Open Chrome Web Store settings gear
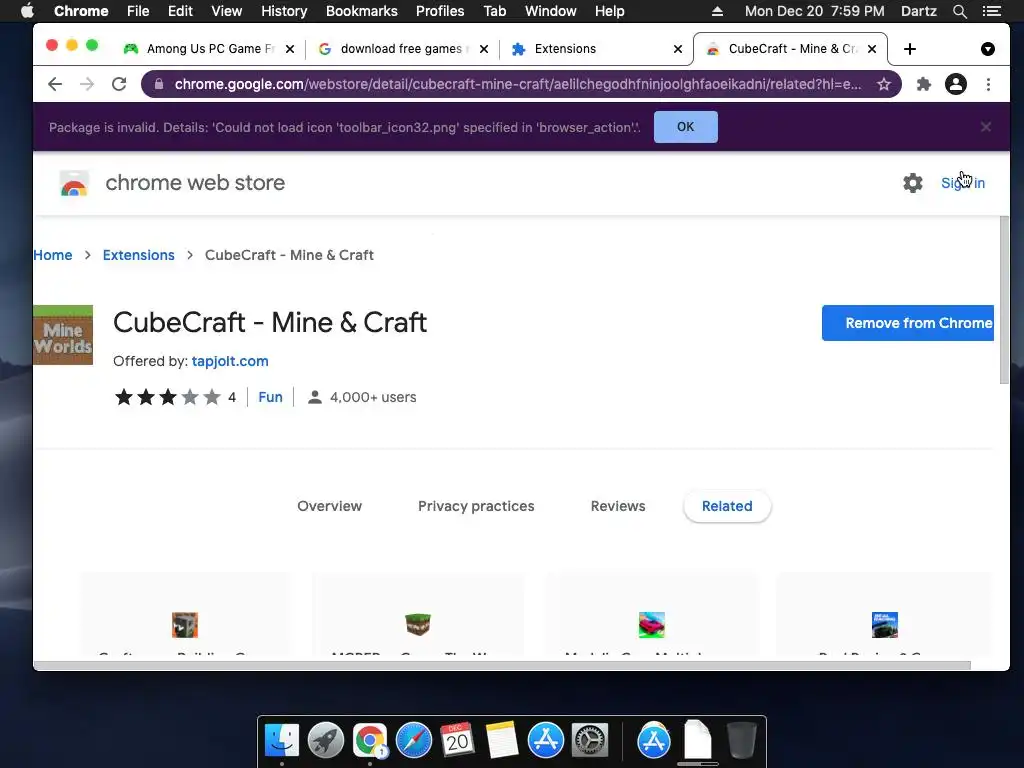This screenshot has width=1024, height=768. 912,183
